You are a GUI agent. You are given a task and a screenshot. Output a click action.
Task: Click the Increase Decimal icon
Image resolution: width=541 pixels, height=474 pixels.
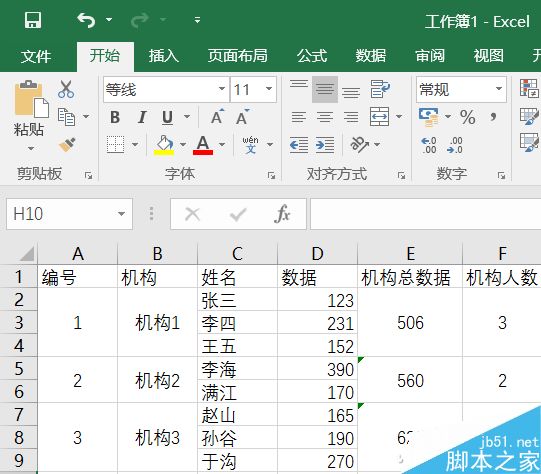[429, 145]
